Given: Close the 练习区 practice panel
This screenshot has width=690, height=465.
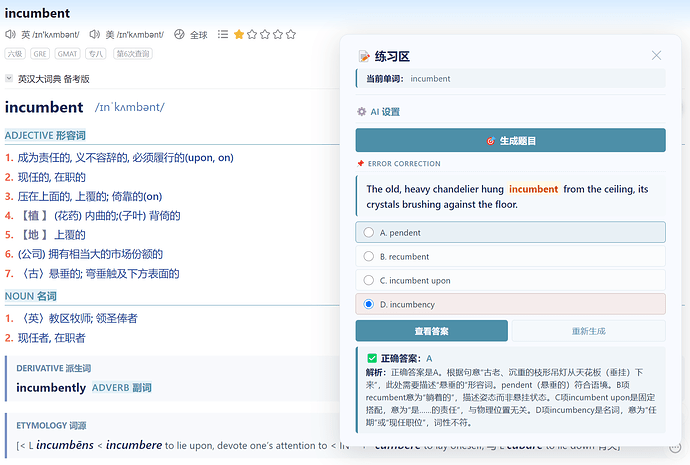Looking at the screenshot, I should (x=656, y=55).
